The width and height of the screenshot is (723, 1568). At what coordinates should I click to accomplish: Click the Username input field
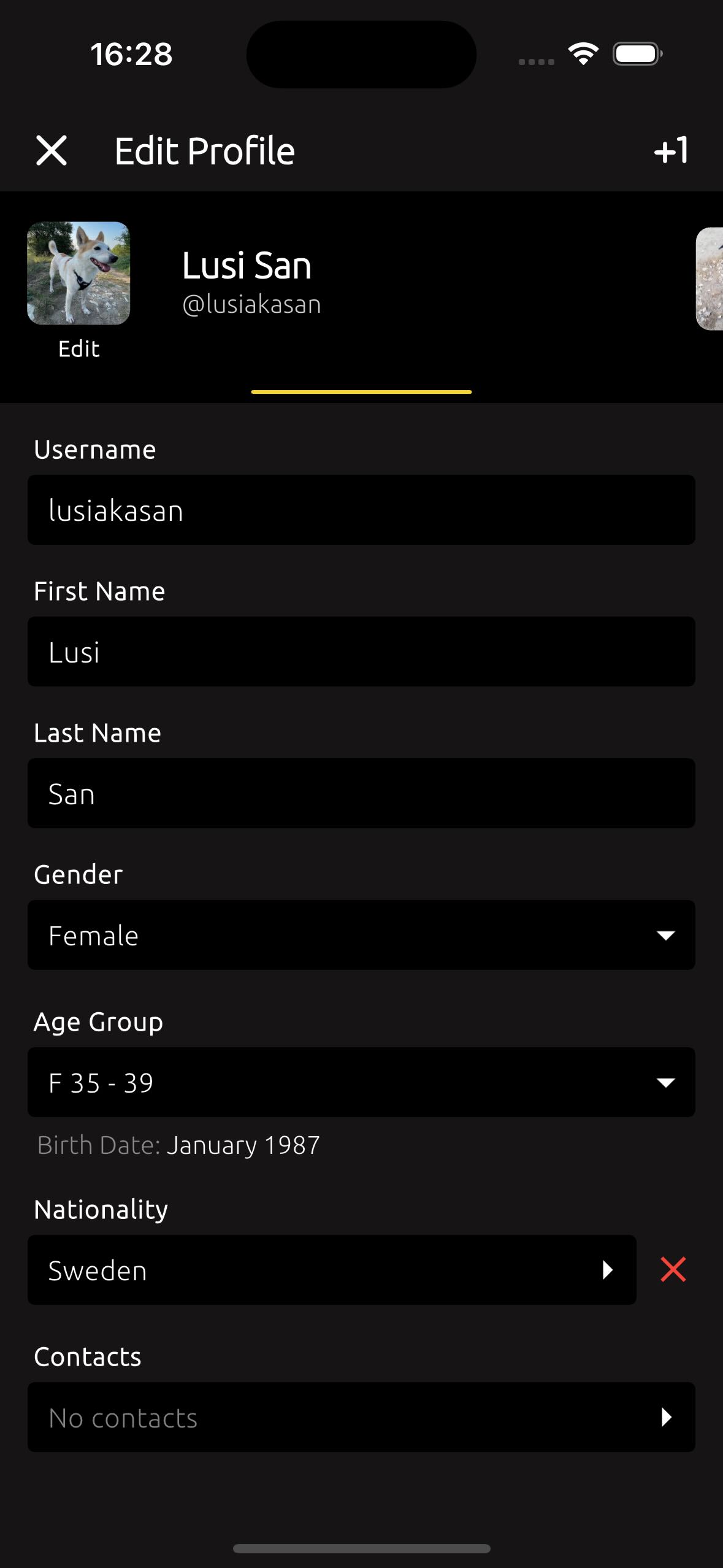coord(361,510)
